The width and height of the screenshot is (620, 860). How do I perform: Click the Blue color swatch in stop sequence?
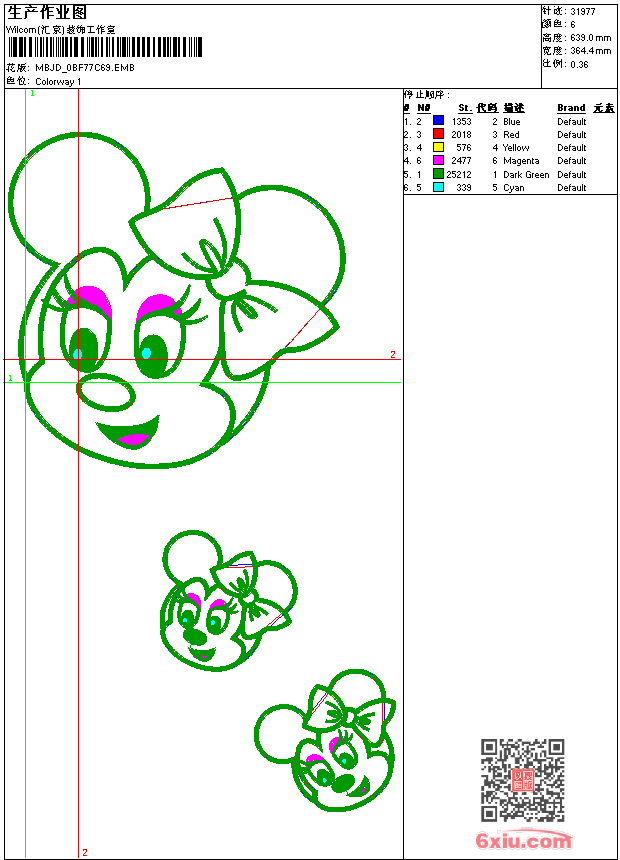438,121
